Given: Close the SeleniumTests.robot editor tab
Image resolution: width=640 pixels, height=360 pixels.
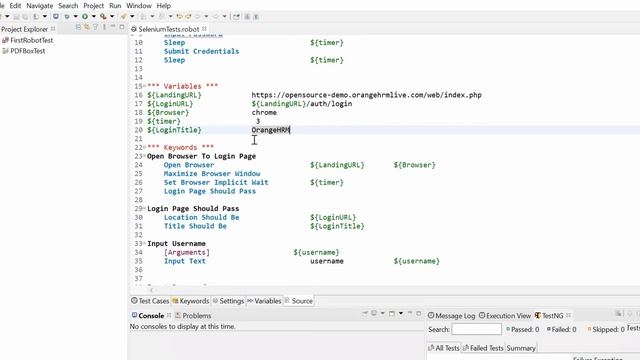Looking at the screenshot, I should (x=204, y=29).
